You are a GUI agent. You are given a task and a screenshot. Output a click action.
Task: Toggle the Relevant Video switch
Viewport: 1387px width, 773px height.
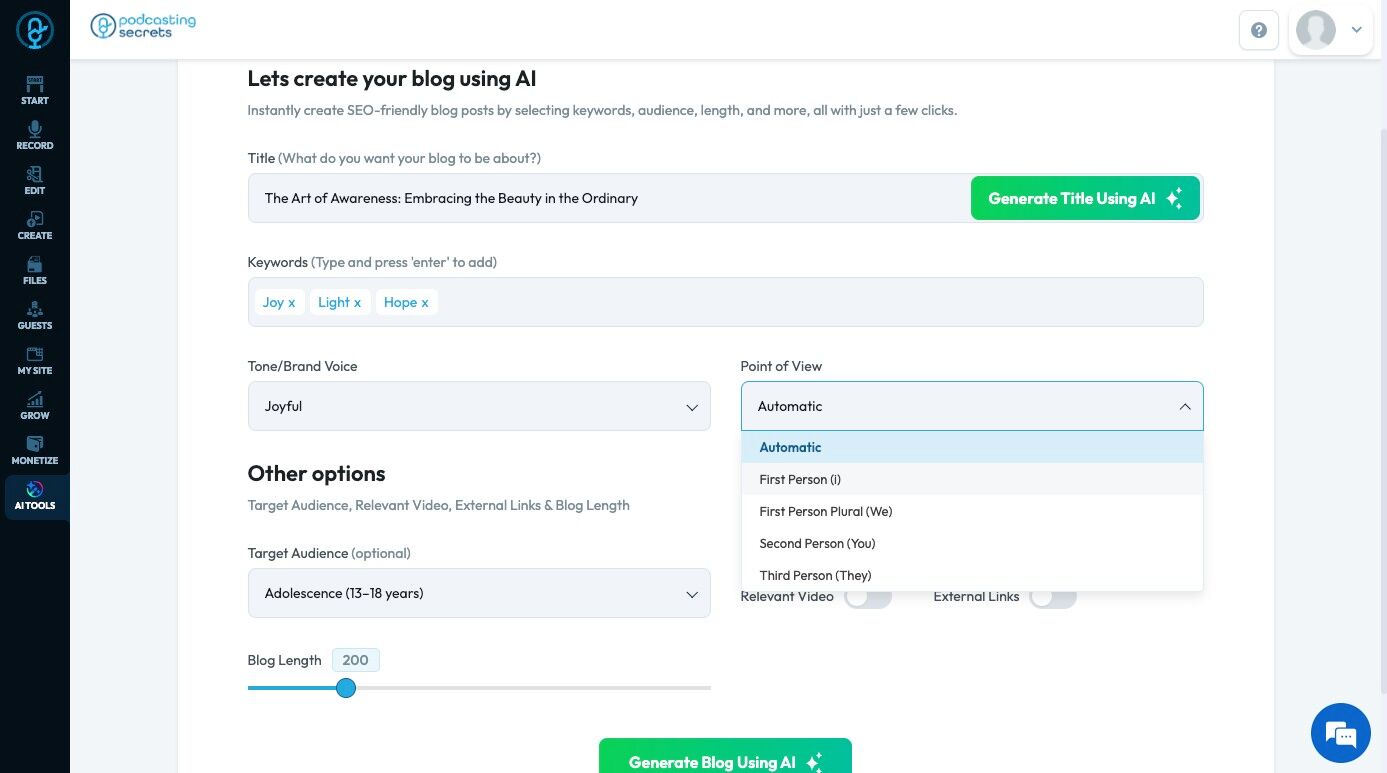[867, 597]
